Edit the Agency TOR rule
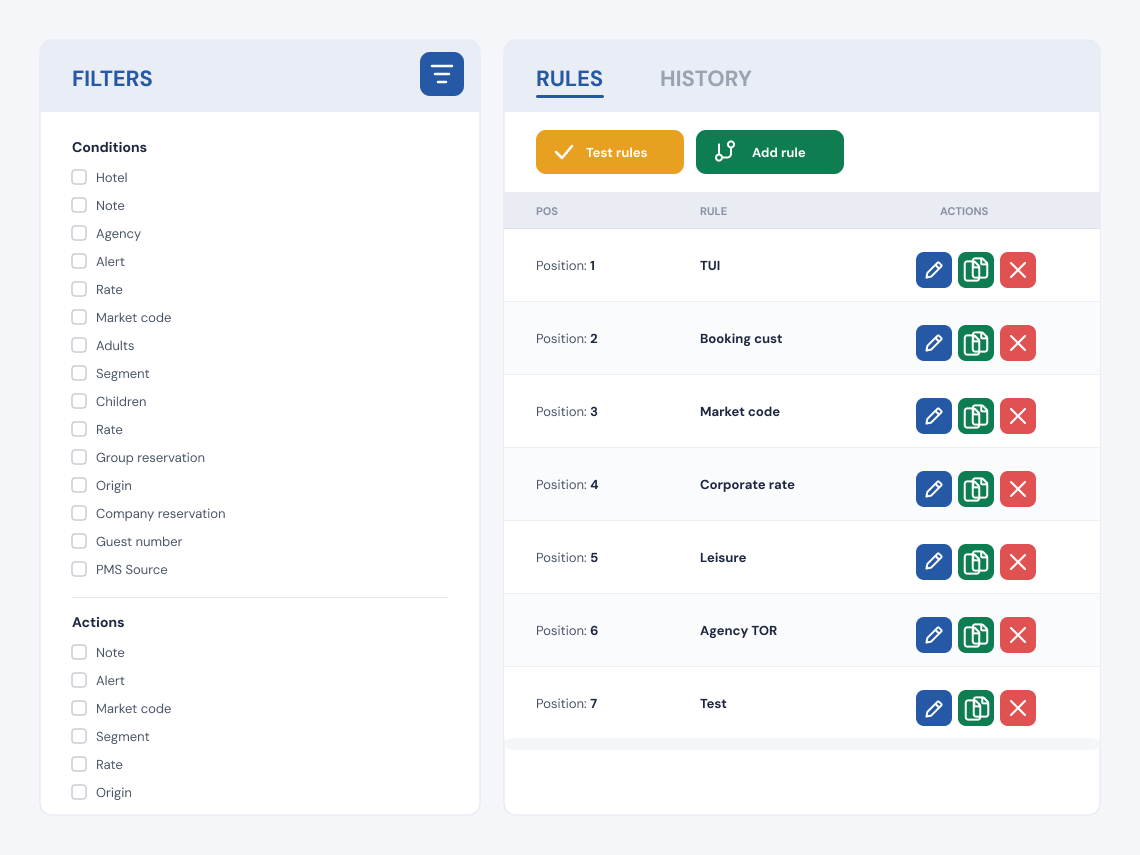This screenshot has height=855, width=1140. point(934,635)
